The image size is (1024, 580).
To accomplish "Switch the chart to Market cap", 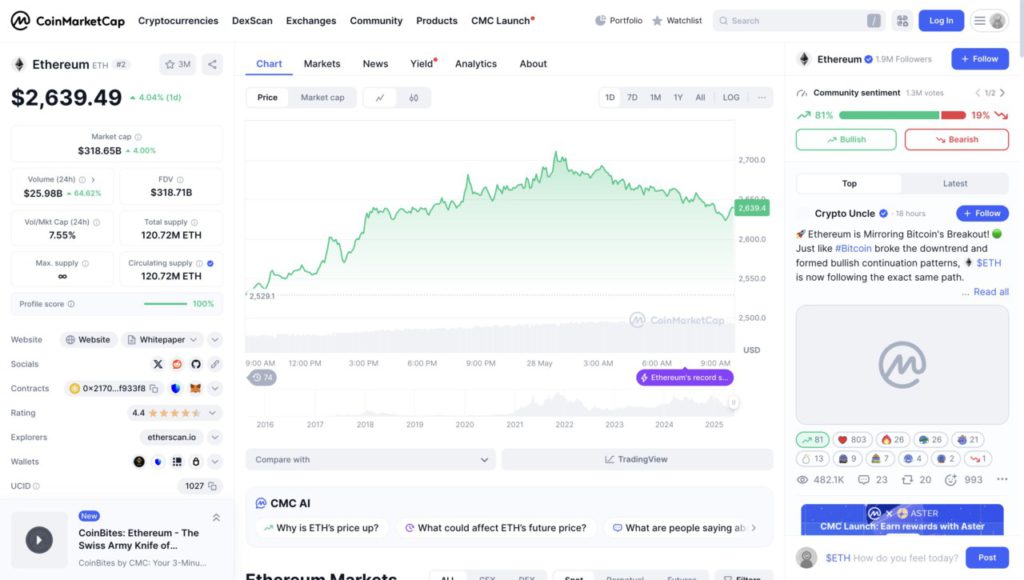I will (x=322, y=98).
